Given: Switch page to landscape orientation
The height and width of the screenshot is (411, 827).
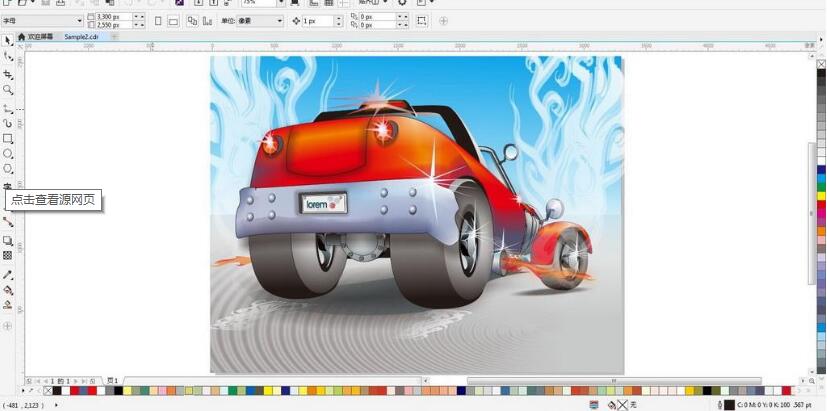Looking at the screenshot, I should (173, 20).
